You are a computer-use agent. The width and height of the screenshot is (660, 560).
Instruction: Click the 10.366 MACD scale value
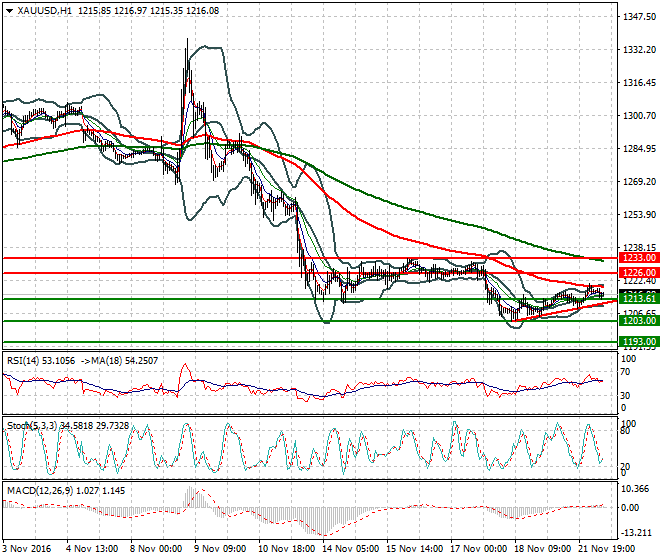point(635,489)
